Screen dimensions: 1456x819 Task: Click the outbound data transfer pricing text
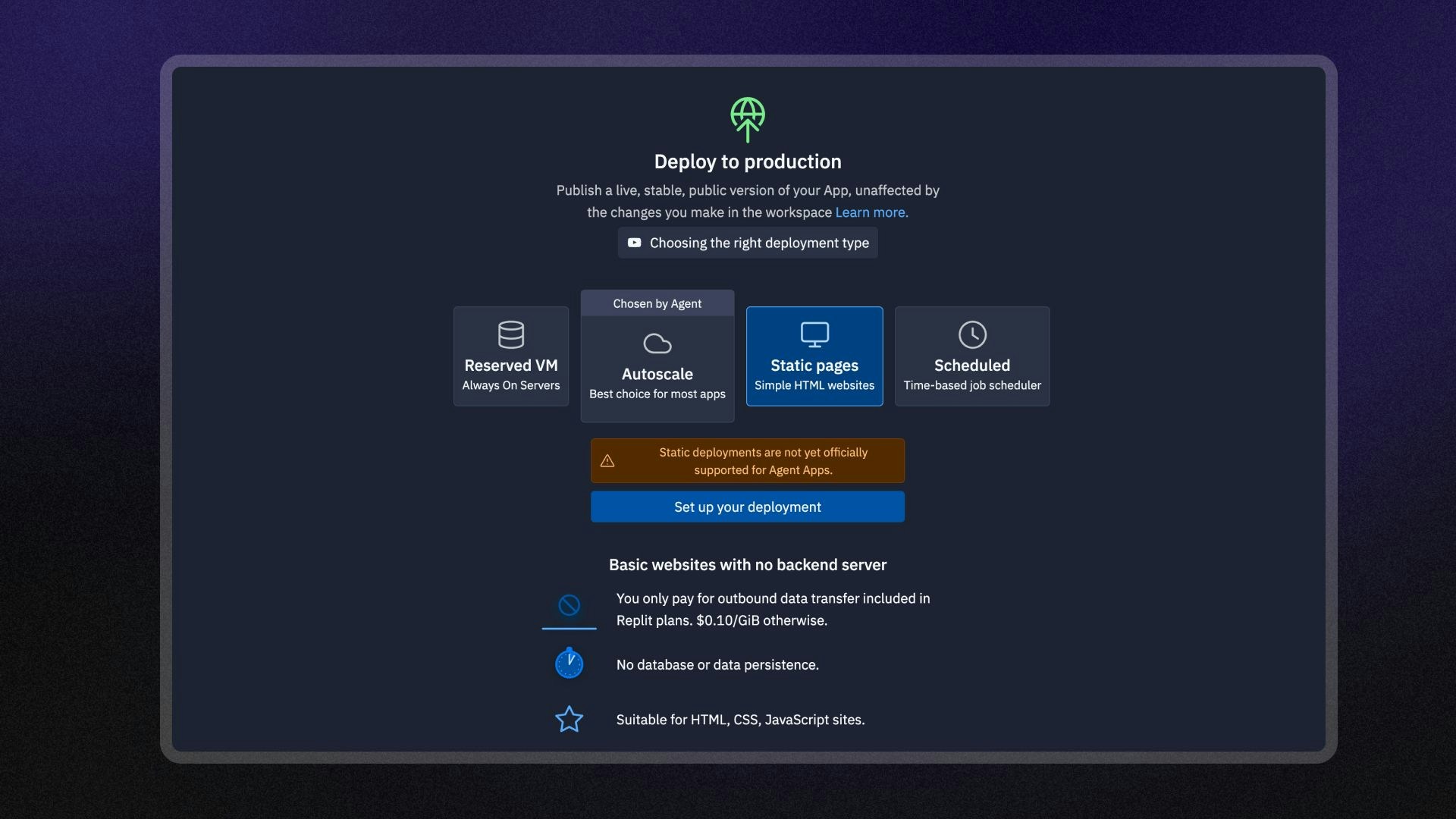click(x=773, y=609)
